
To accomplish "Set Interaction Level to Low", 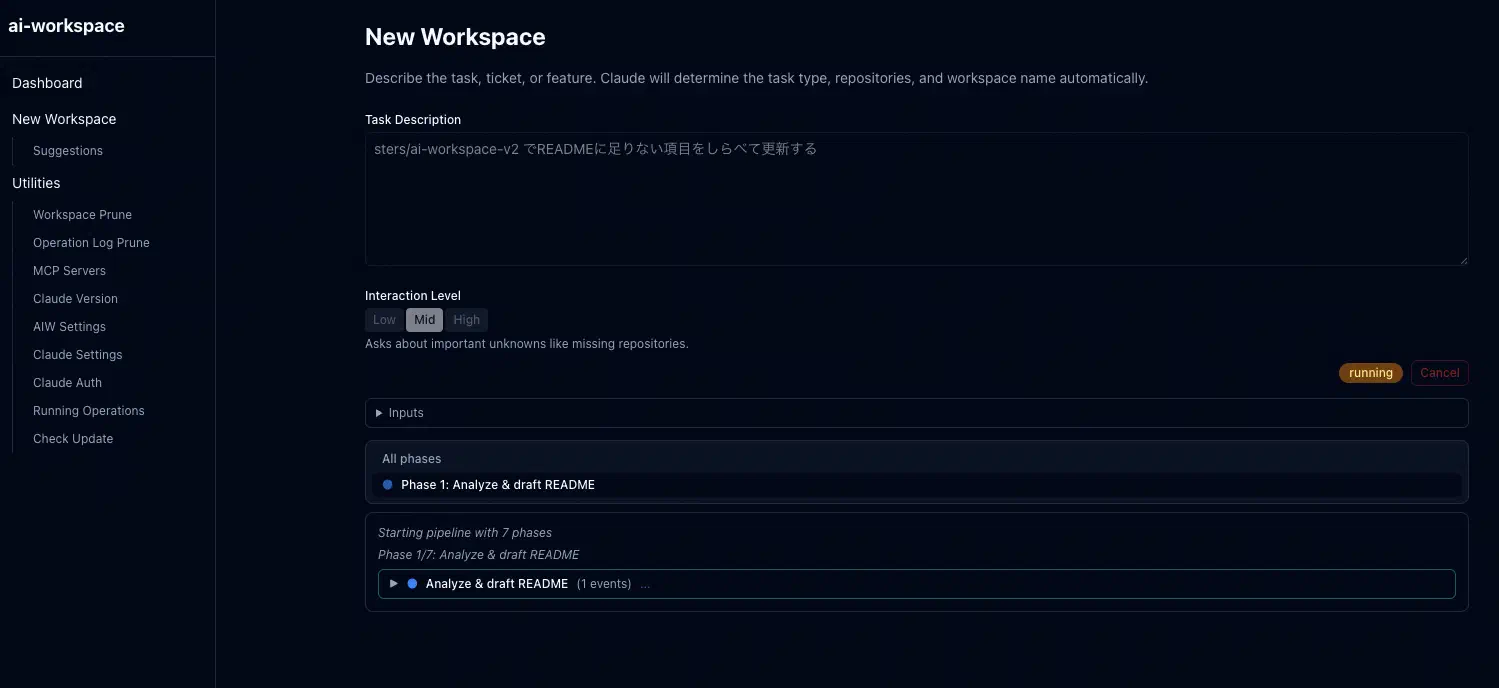I will point(385,320).
